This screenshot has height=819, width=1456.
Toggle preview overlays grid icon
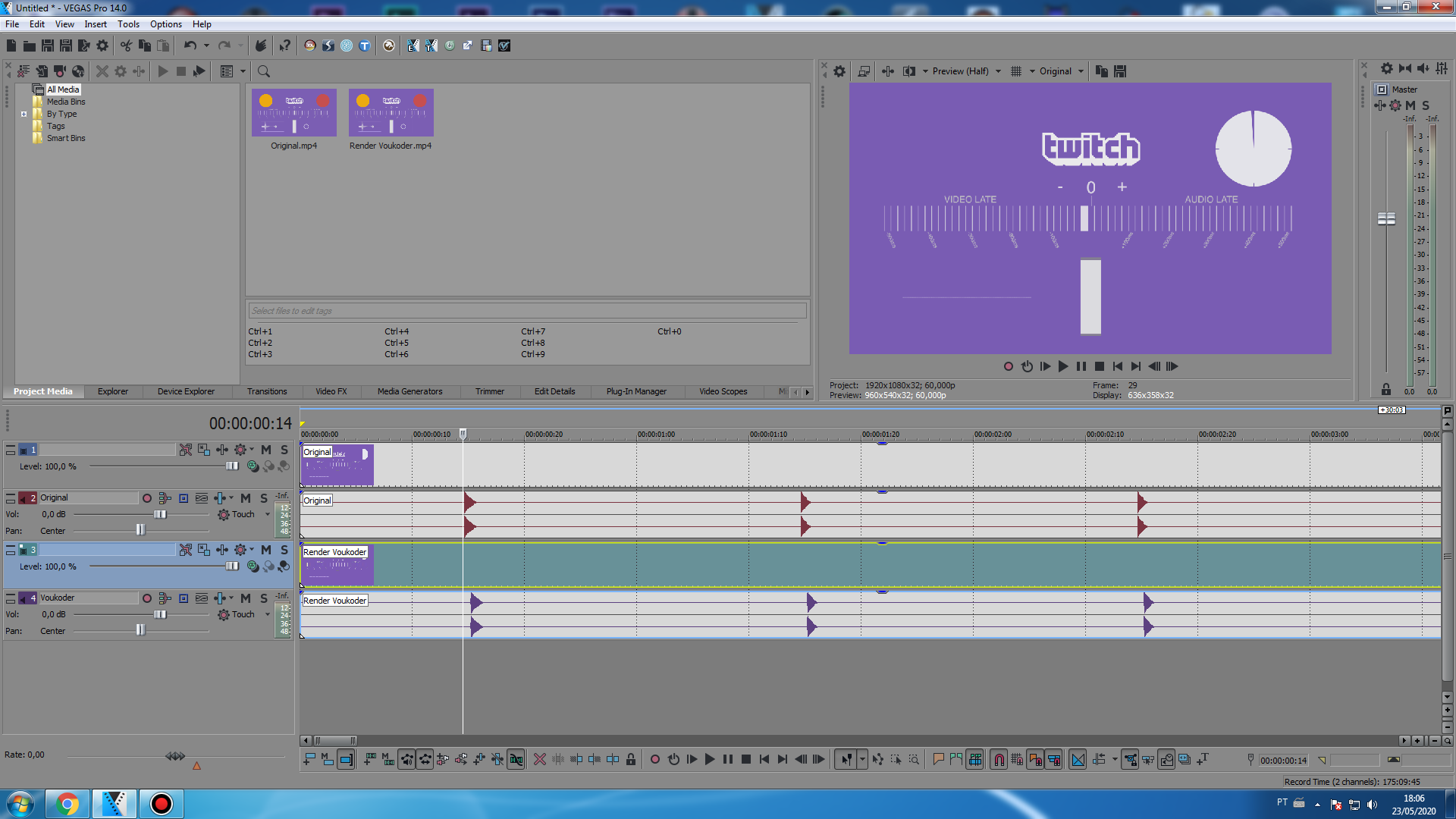(x=1016, y=71)
